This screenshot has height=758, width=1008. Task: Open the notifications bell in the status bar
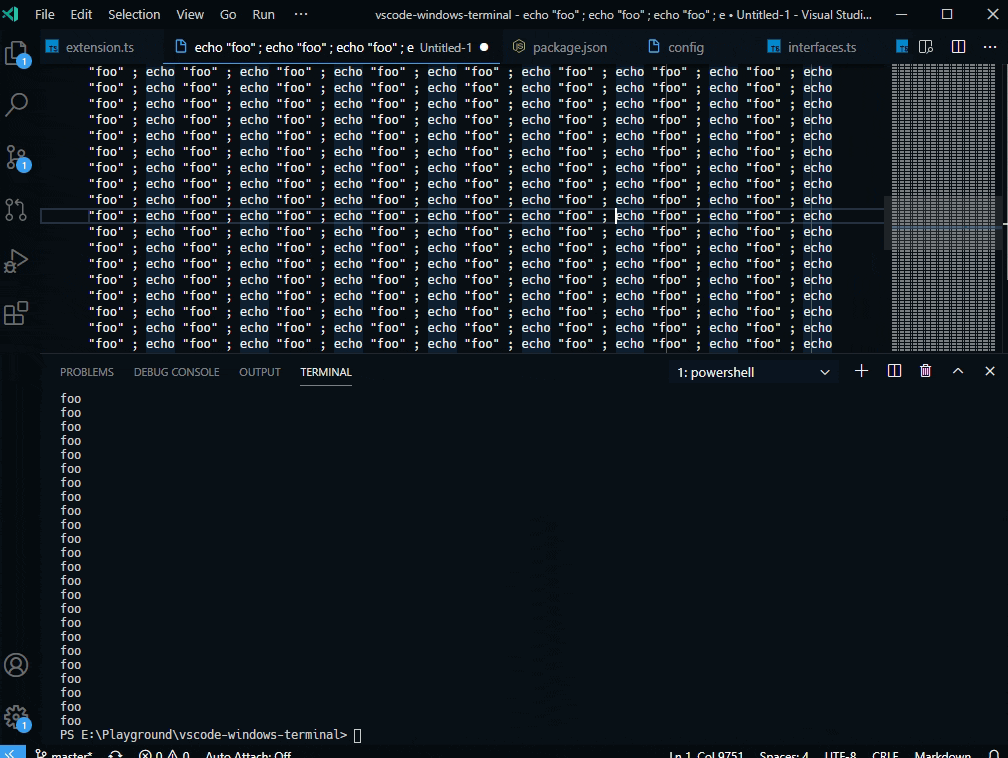point(994,753)
